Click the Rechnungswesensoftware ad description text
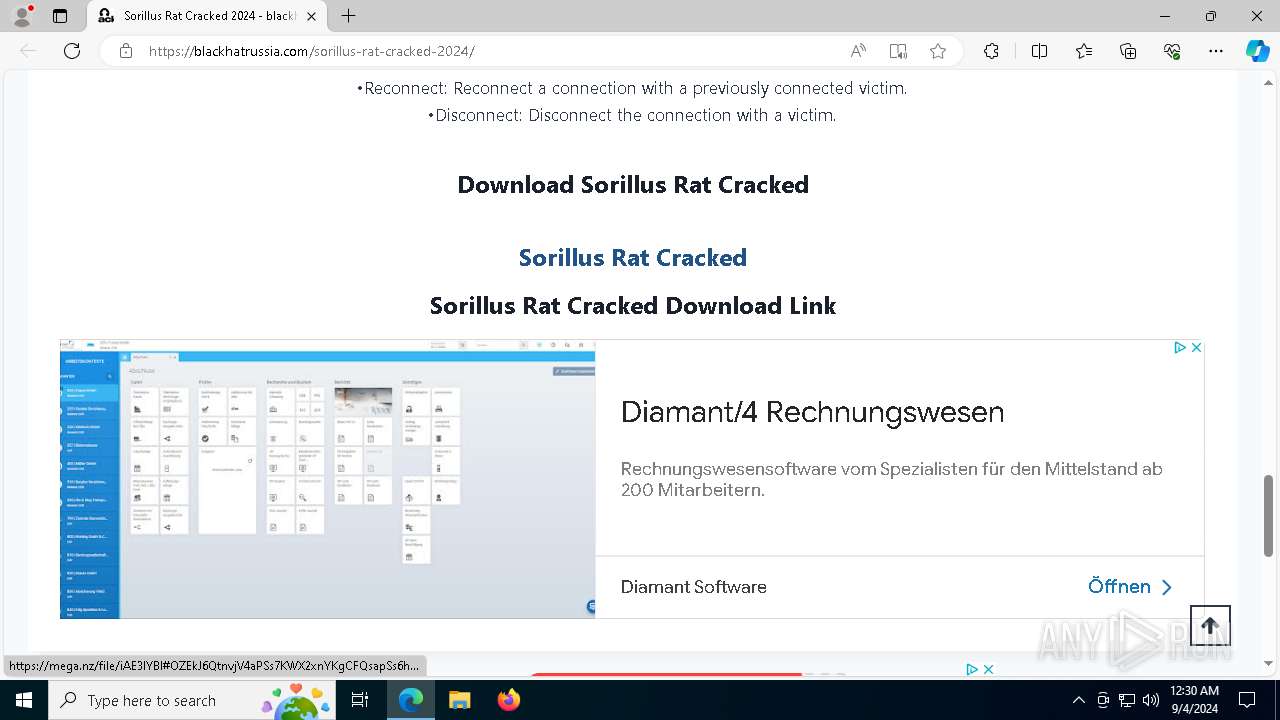1280x720 pixels. [892, 479]
